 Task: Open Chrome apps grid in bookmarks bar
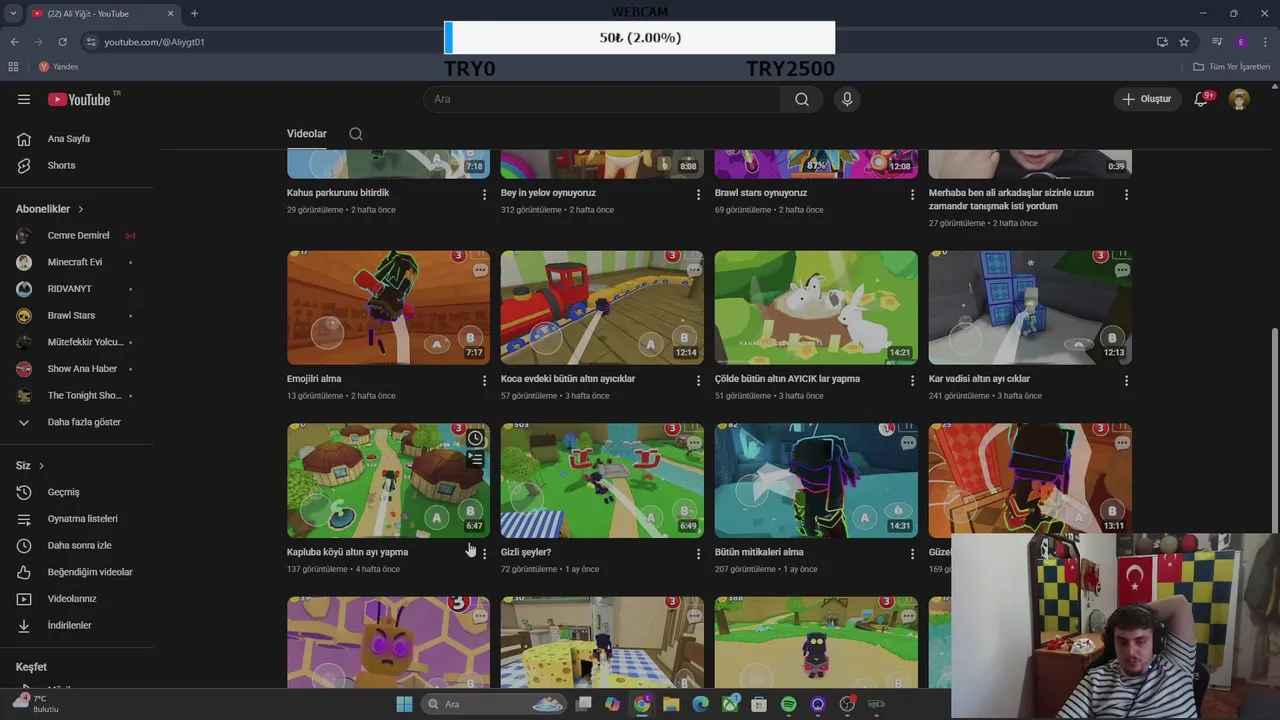click(13, 67)
